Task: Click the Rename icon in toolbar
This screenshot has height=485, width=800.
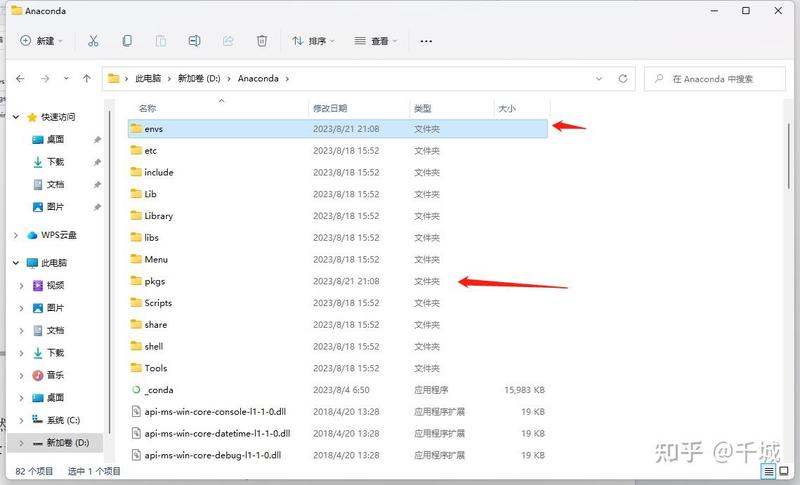Action: coord(194,41)
